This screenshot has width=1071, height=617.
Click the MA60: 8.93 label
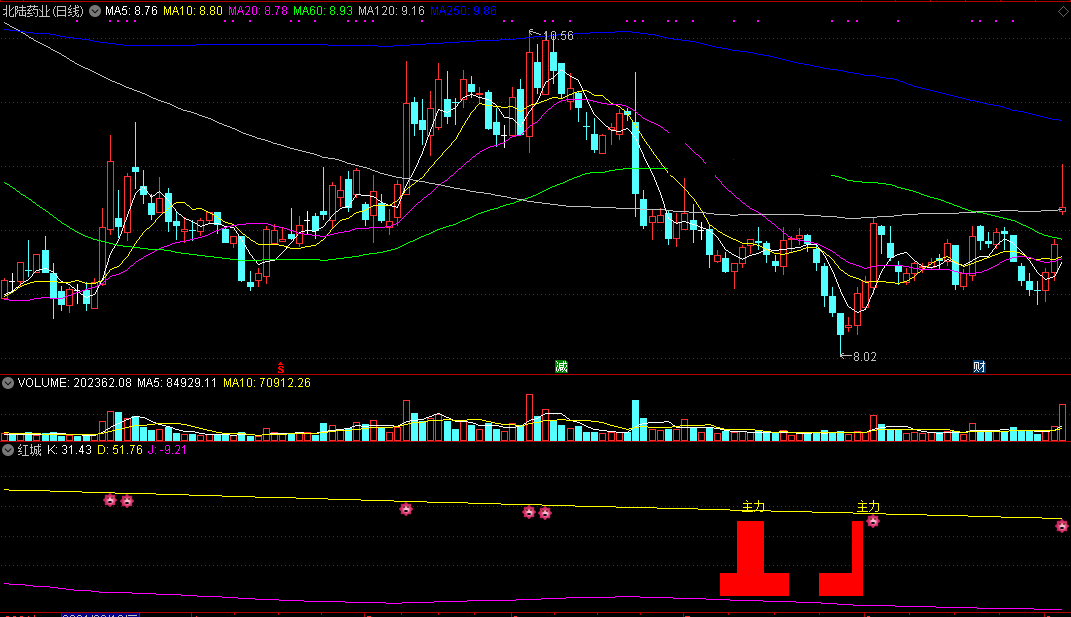click(322, 11)
